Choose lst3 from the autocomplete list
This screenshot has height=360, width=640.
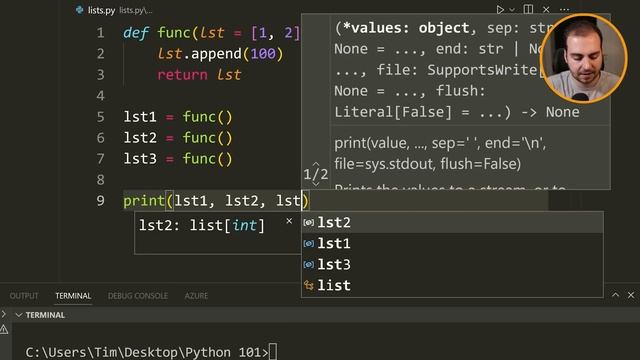(452, 264)
